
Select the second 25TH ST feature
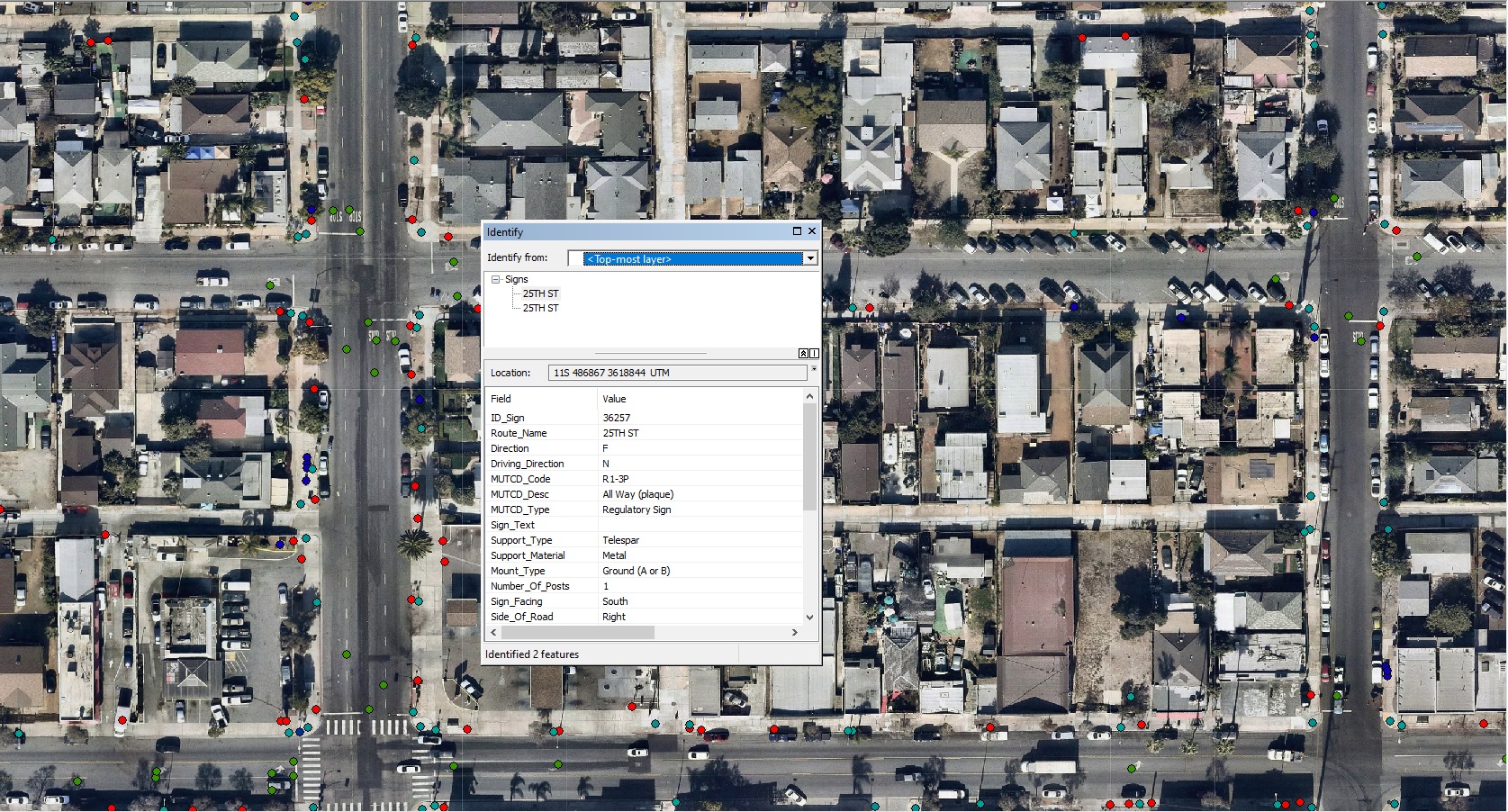click(x=540, y=308)
